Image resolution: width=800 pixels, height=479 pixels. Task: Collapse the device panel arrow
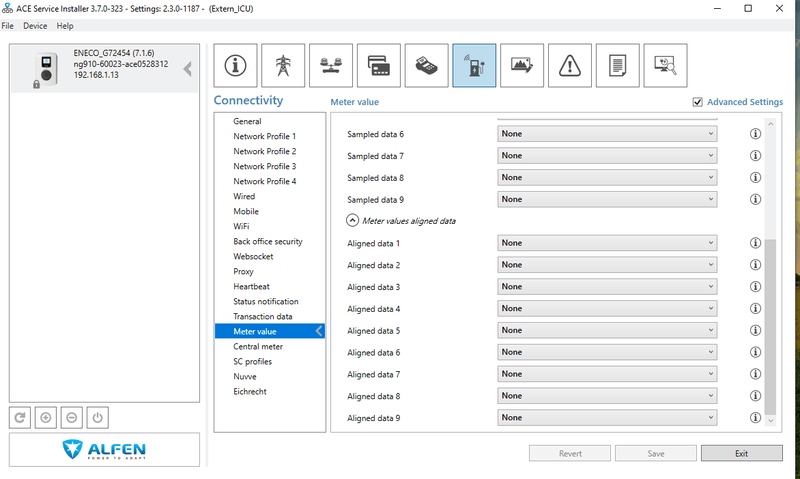[188, 68]
